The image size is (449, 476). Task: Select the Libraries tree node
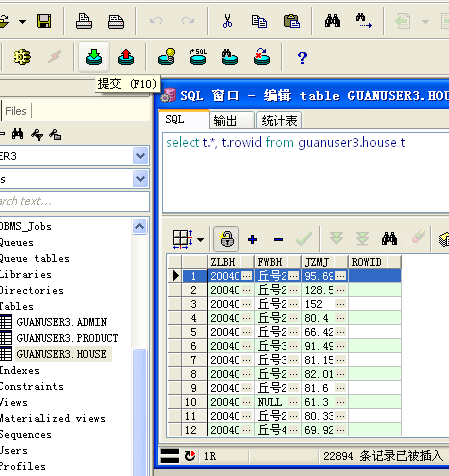click(26, 274)
